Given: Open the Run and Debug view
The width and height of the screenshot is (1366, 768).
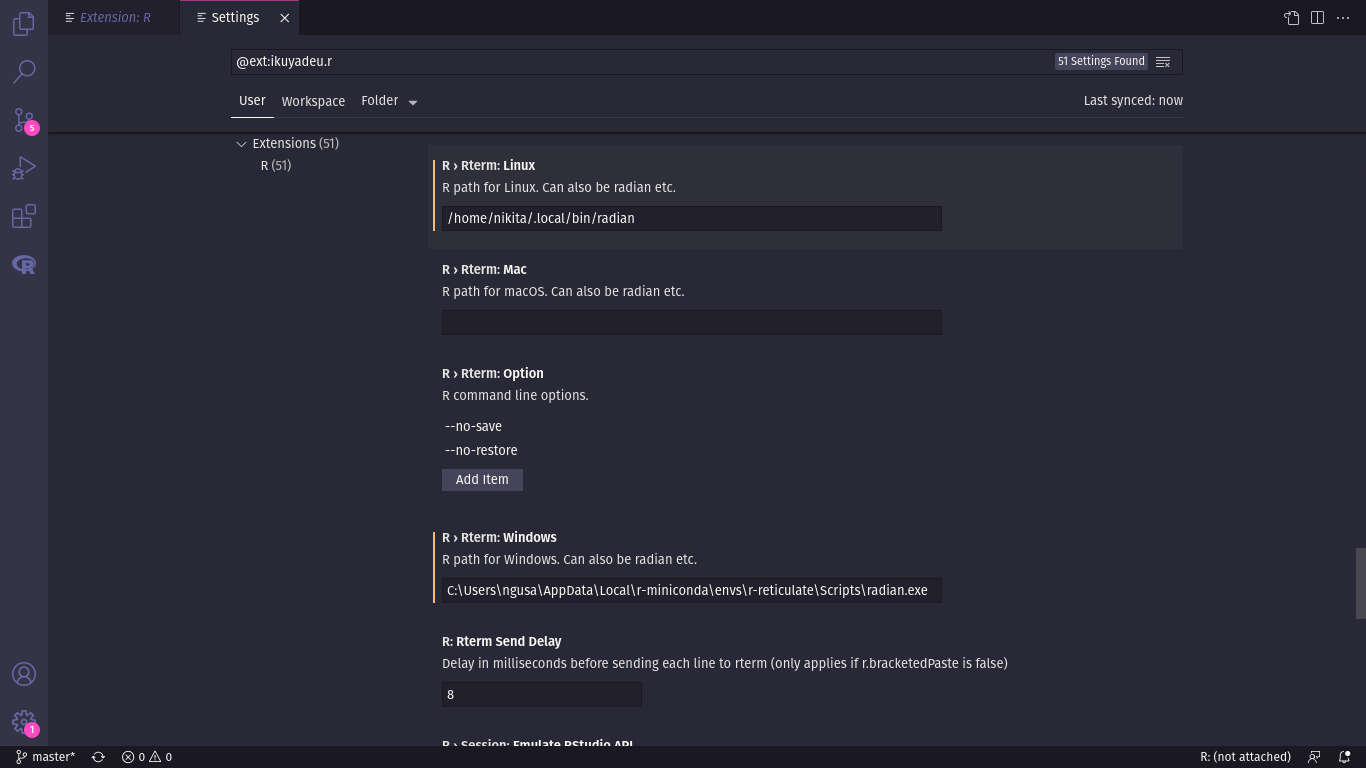Looking at the screenshot, I should point(23,168).
